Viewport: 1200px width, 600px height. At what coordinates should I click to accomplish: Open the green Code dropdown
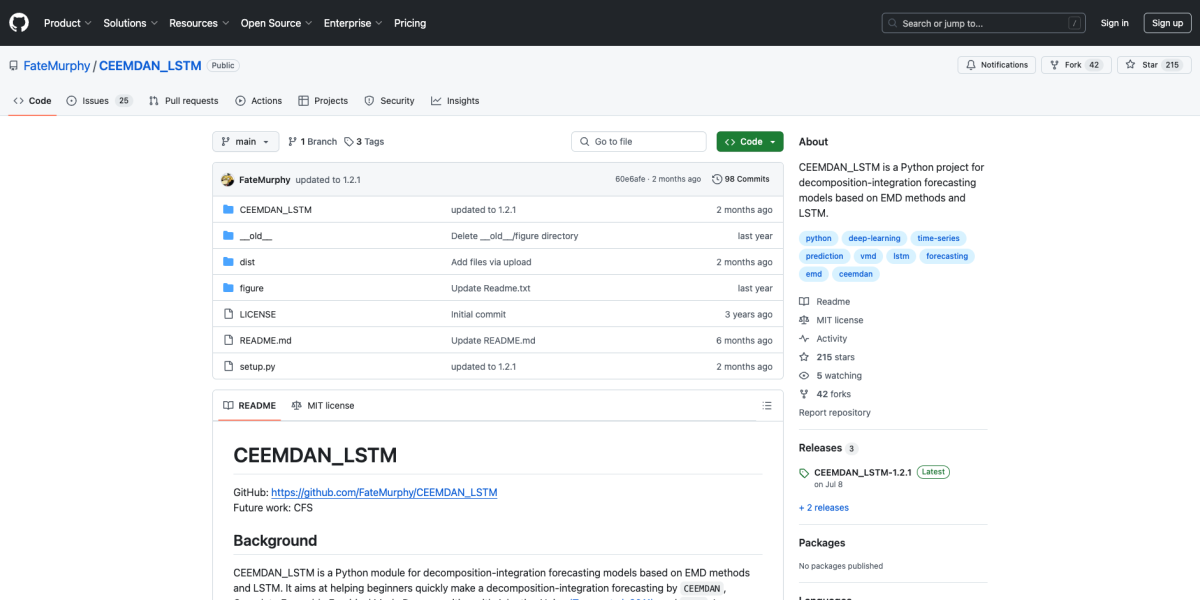point(749,141)
